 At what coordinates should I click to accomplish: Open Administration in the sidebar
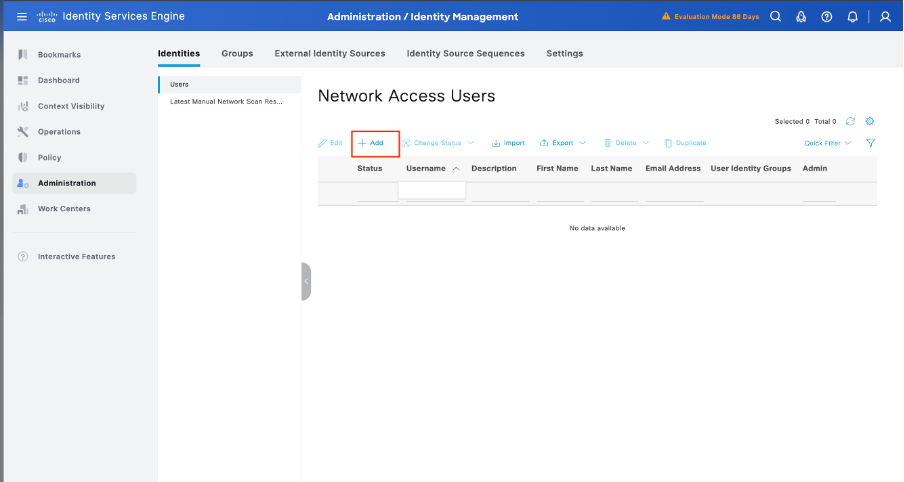point(74,183)
